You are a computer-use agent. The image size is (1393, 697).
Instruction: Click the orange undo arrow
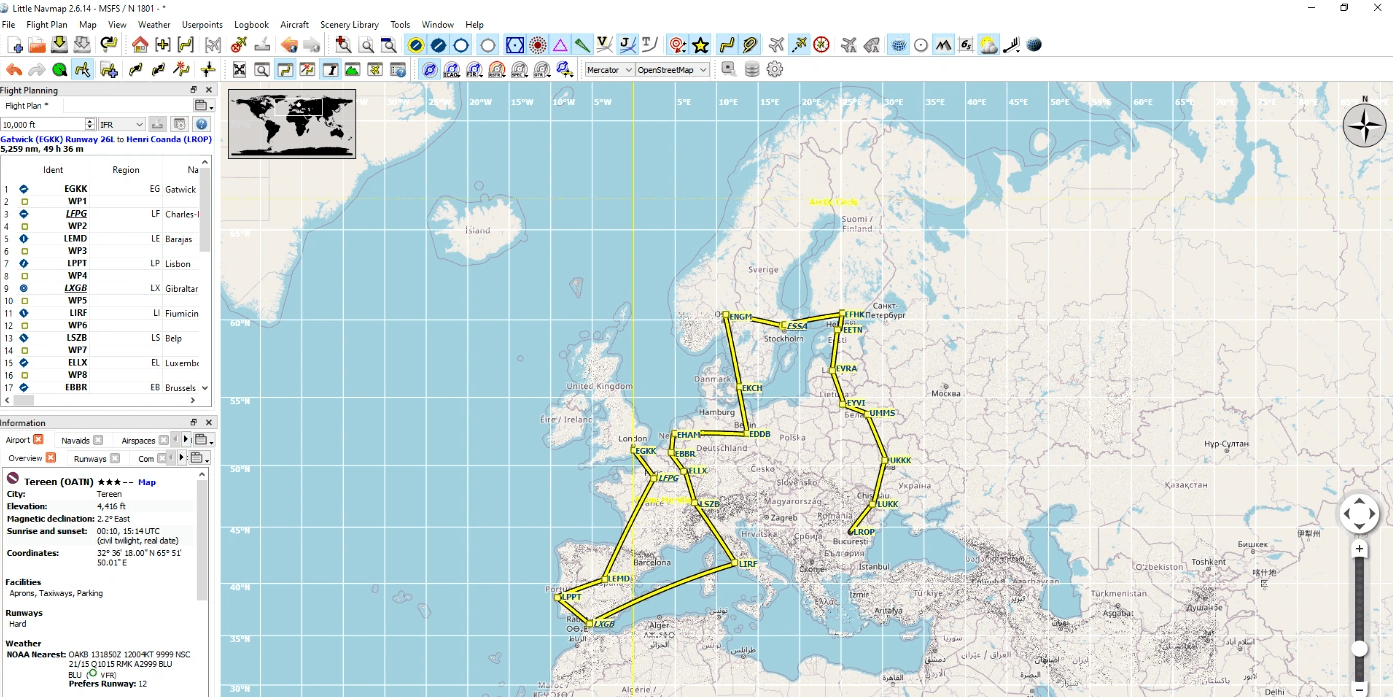[x=14, y=70]
